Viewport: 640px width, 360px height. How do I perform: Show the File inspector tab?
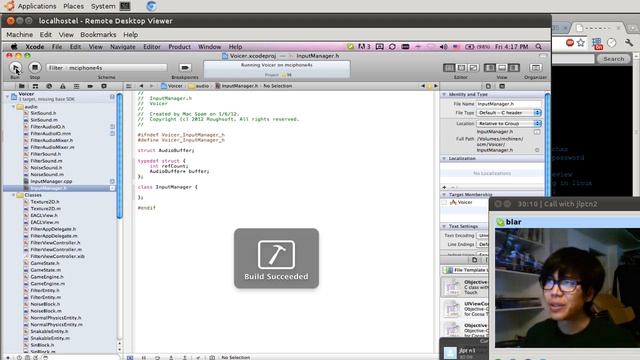(x=488, y=86)
